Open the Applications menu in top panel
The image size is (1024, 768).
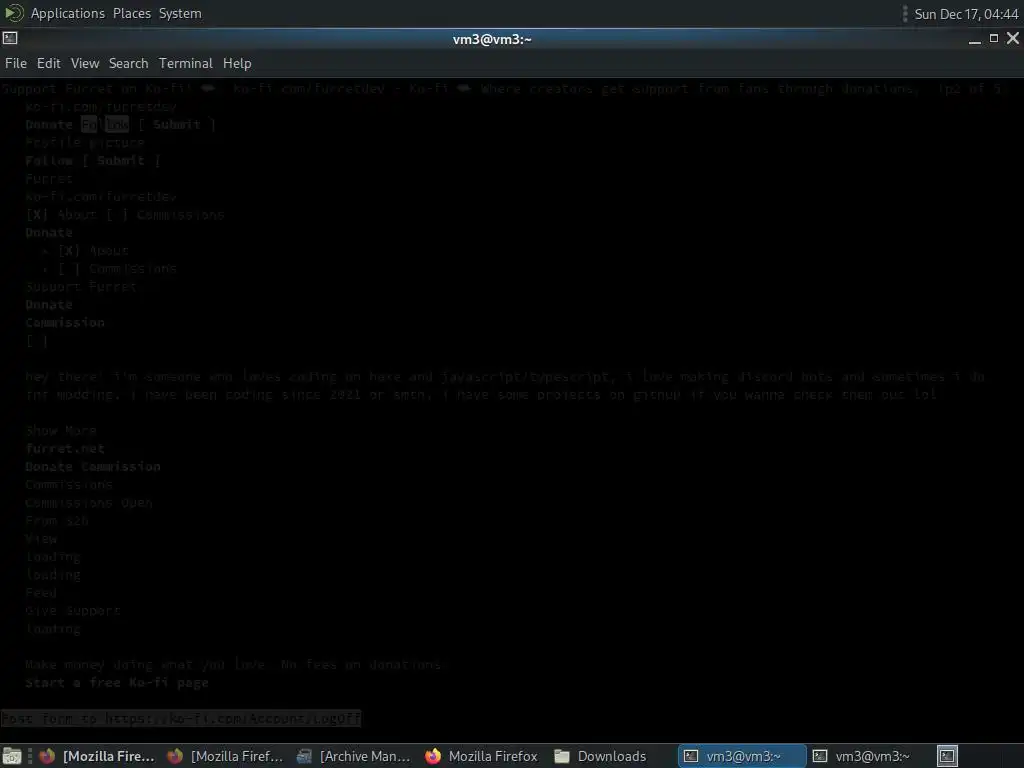(67, 13)
